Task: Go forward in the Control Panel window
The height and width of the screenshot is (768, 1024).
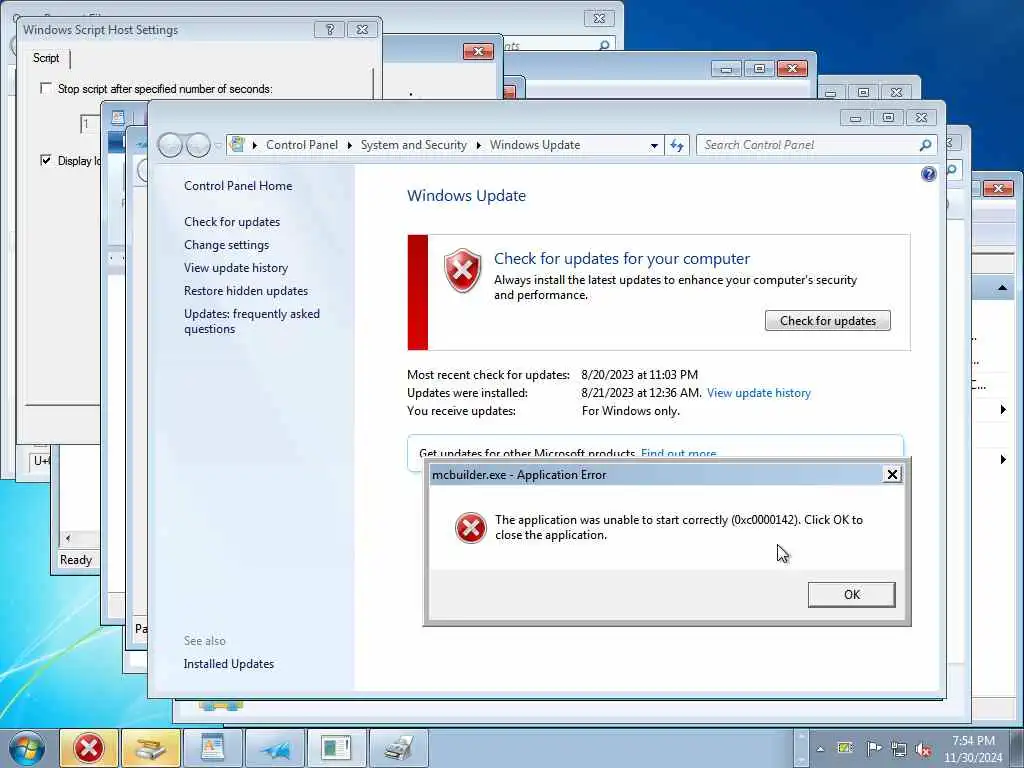Action: coord(198,145)
